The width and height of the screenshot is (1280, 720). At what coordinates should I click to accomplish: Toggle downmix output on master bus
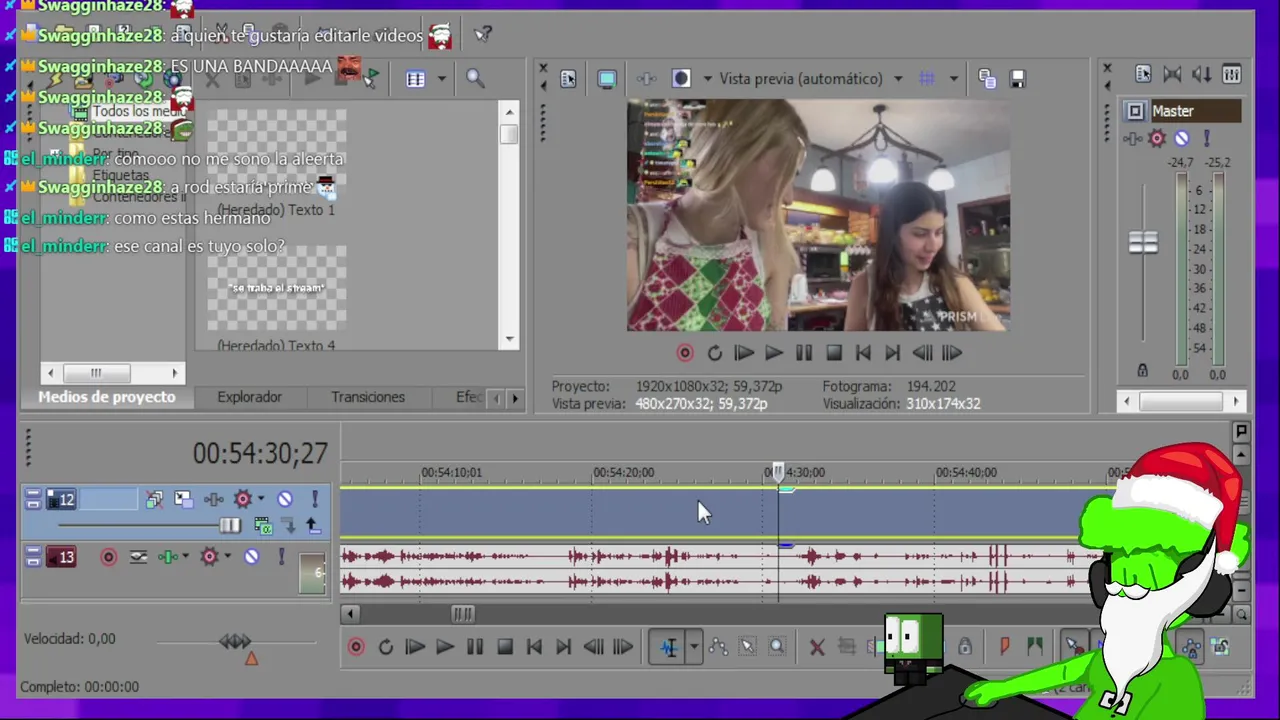point(1173,74)
